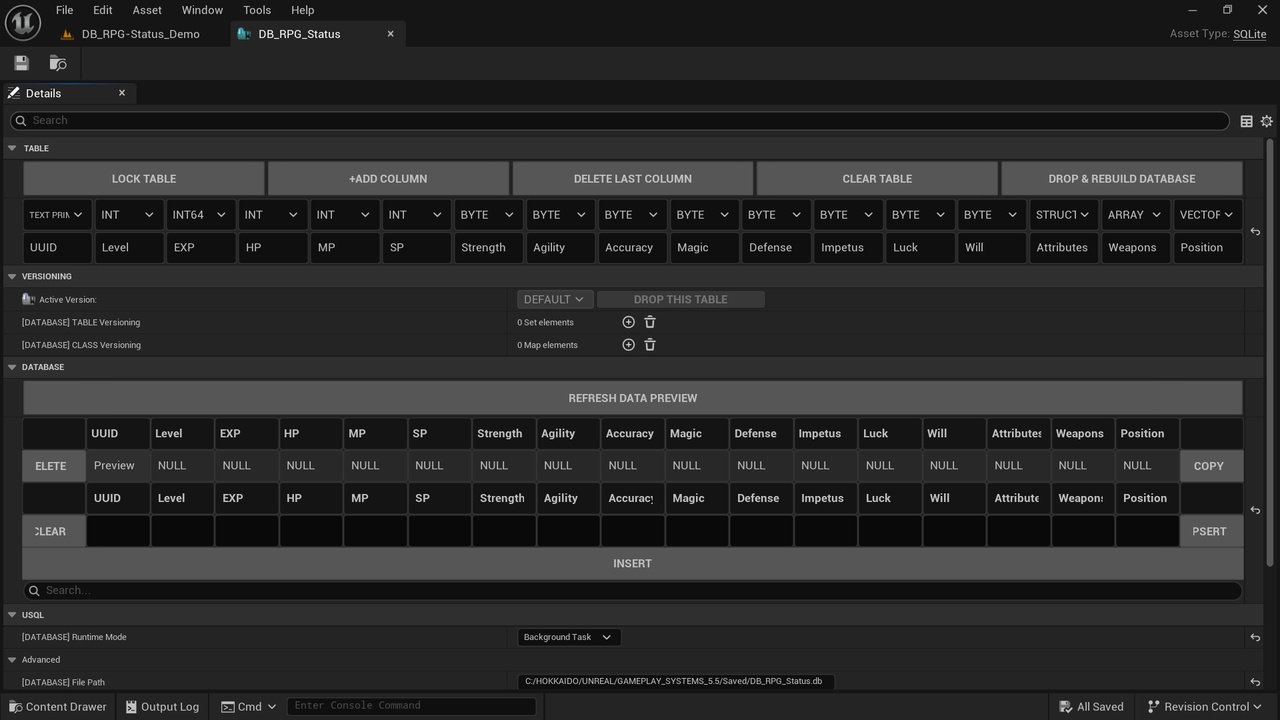Collapse the Advanced section
Screen dimensions: 1280x720
(12, 660)
